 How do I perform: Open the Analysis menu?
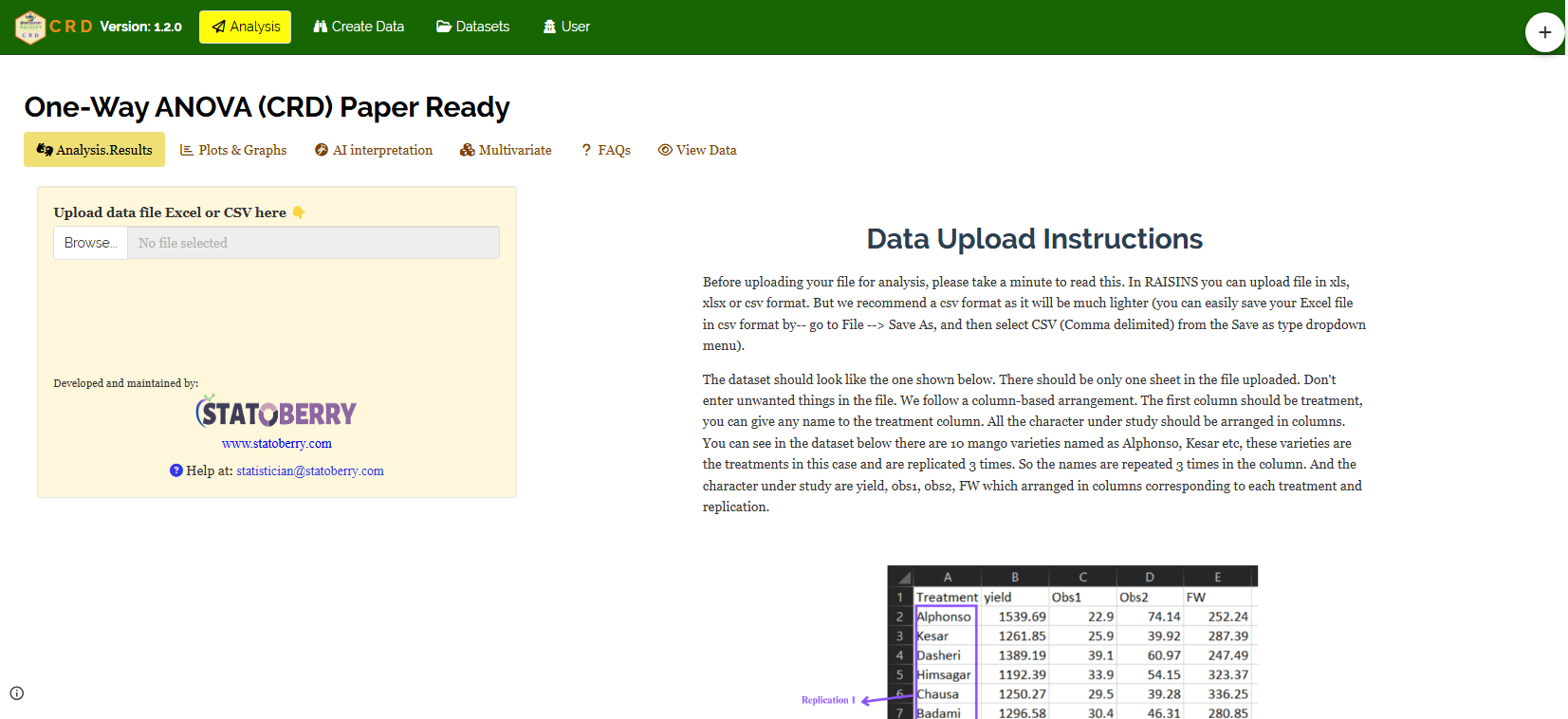[245, 27]
